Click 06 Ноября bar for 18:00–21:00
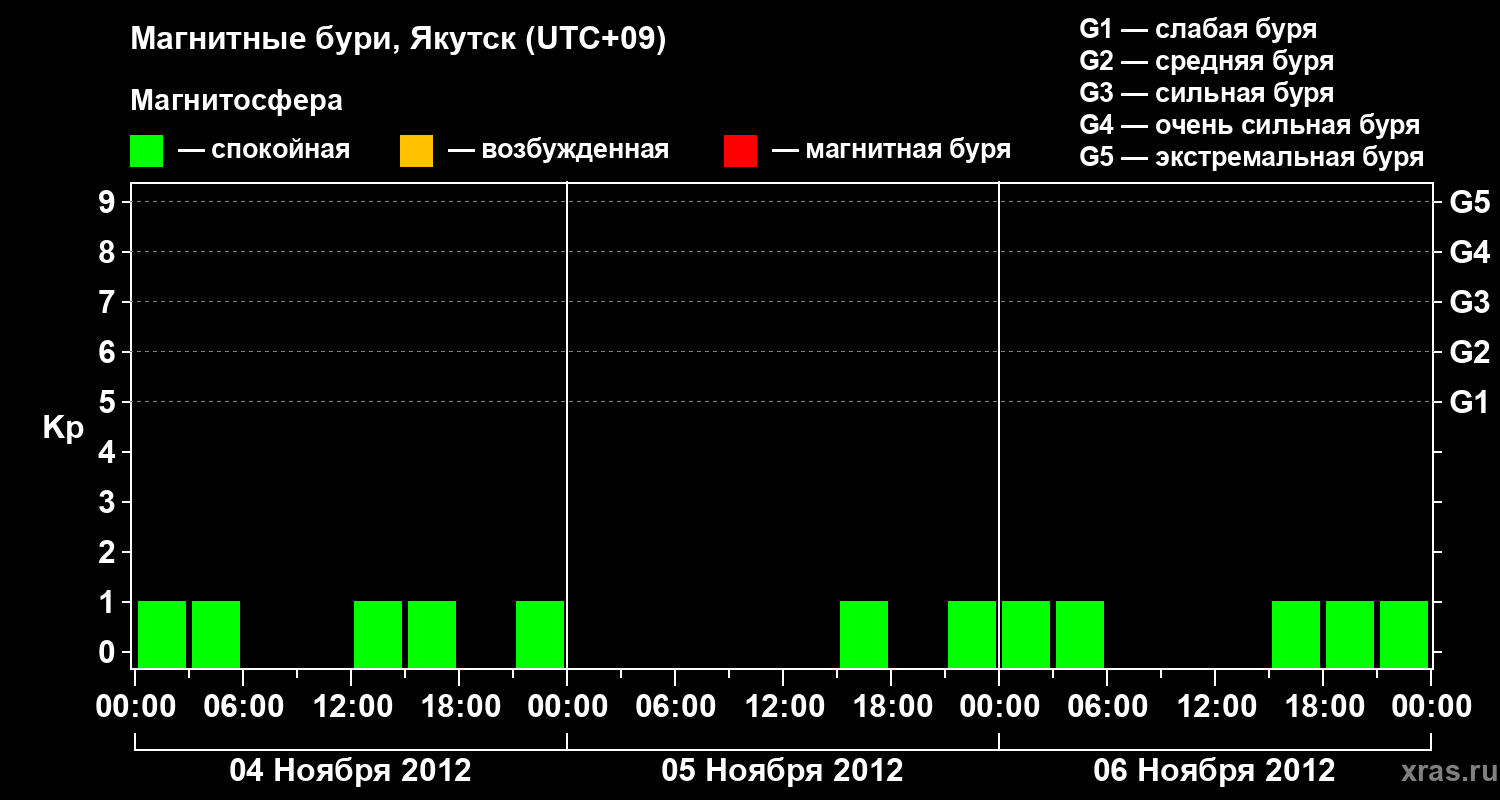 point(1350,634)
